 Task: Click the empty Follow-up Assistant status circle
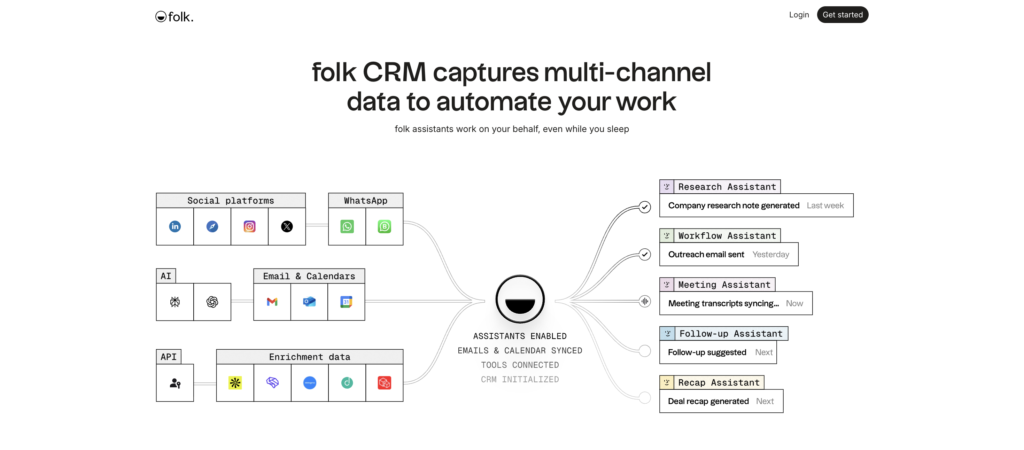coord(645,350)
